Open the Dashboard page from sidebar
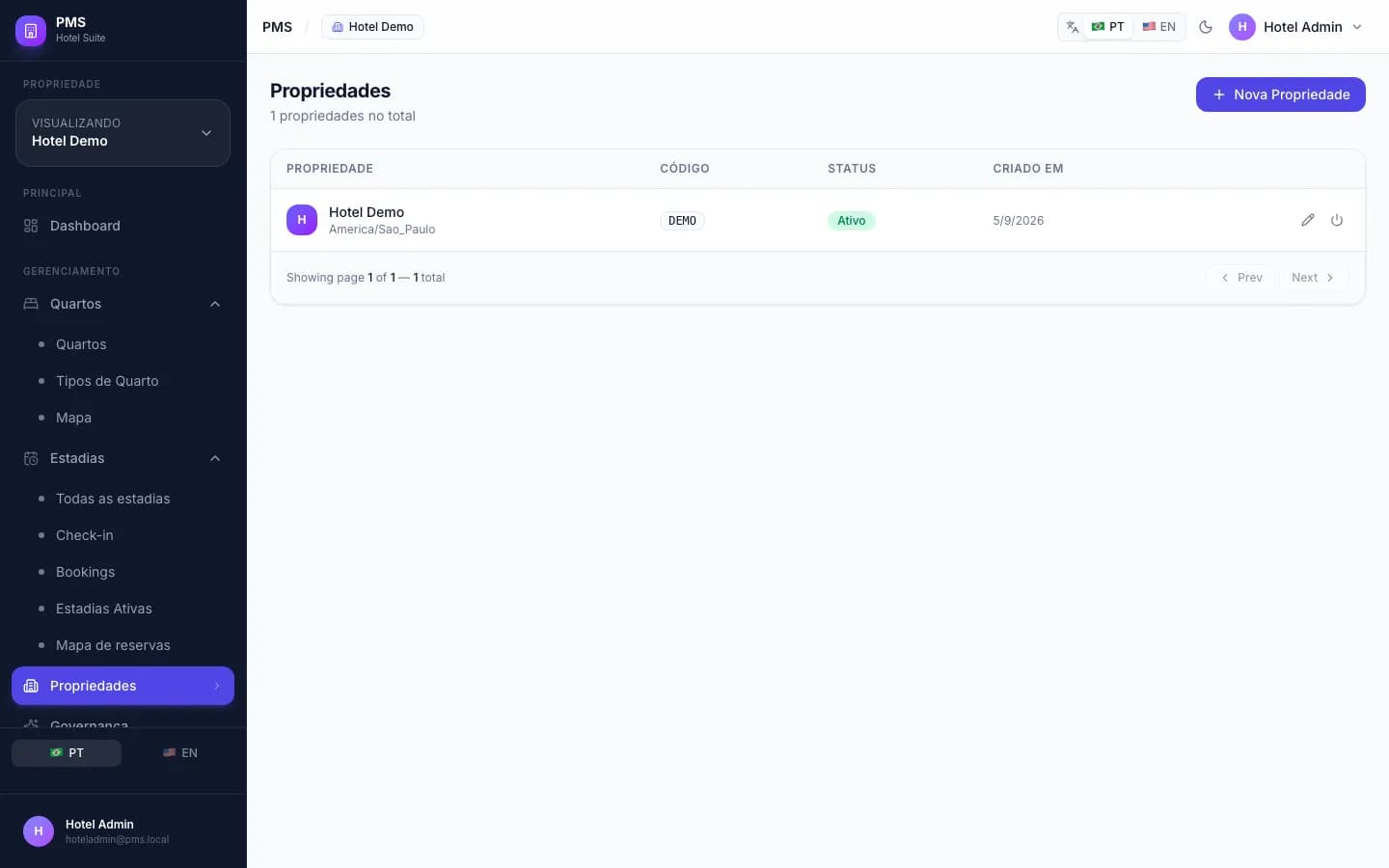Screen dimensions: 1389x868 (123, 226)
